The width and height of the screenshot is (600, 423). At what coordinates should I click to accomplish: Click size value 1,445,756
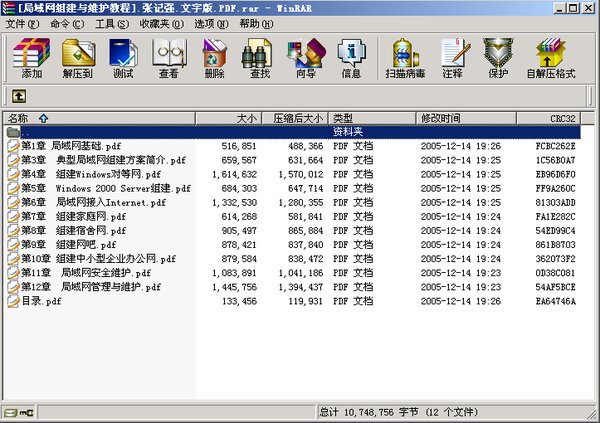point(235,287)
